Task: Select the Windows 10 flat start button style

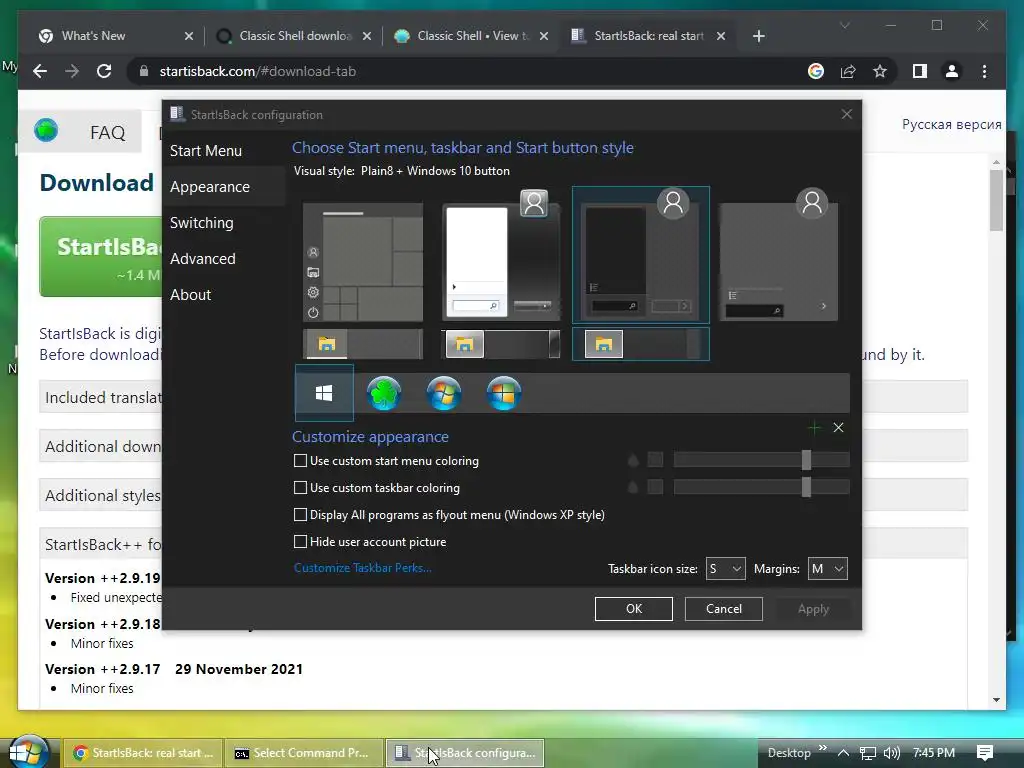Action: point(324,393)
